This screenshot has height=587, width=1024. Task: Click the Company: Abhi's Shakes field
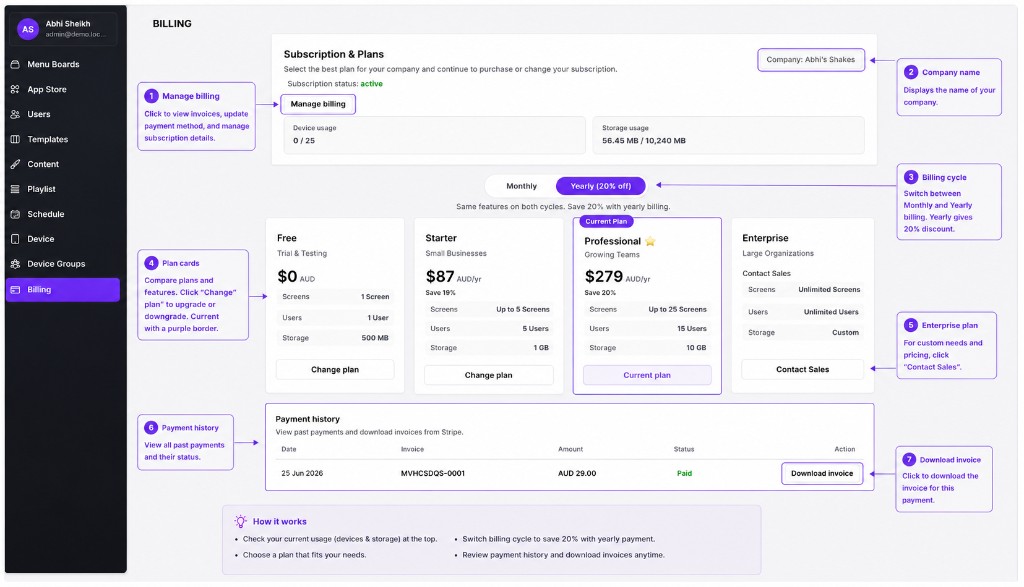pyautogui.click(x=810, y=59)
